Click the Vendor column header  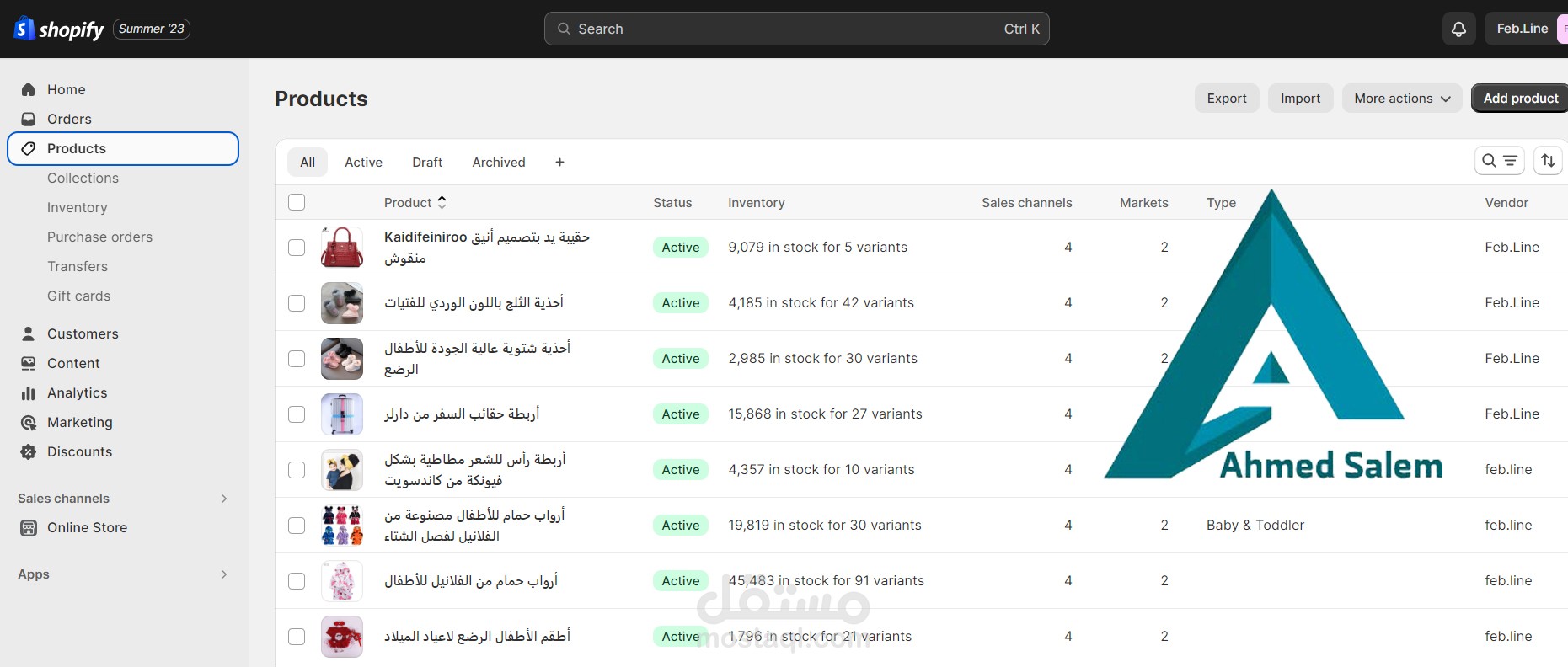(1506, 202)
